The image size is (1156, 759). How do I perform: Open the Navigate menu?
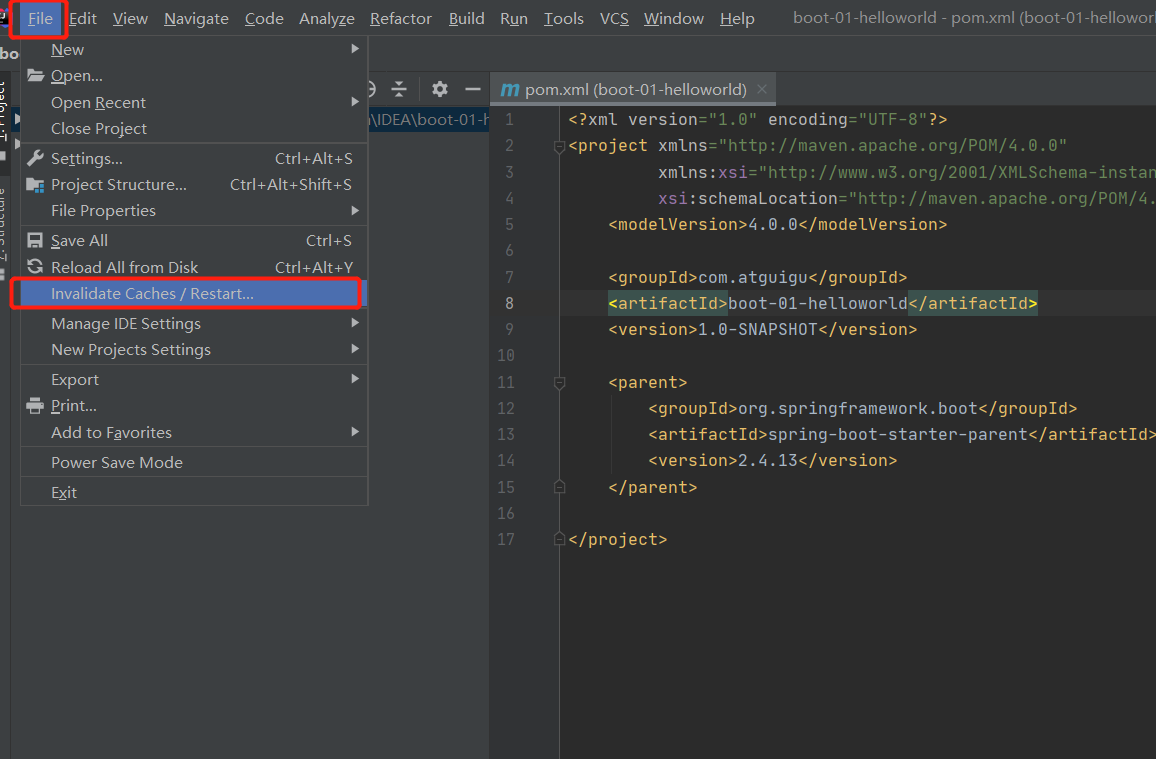click(196, 18)
